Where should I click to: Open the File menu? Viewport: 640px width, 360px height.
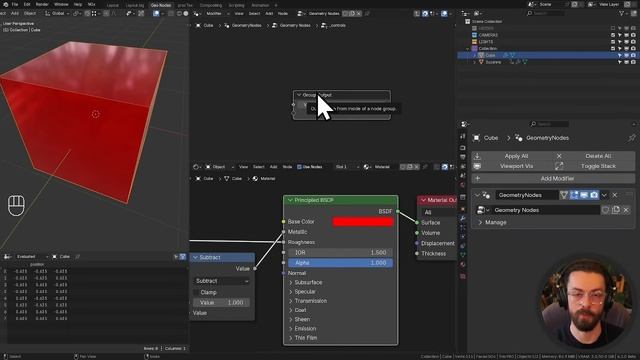coord(15,4)
